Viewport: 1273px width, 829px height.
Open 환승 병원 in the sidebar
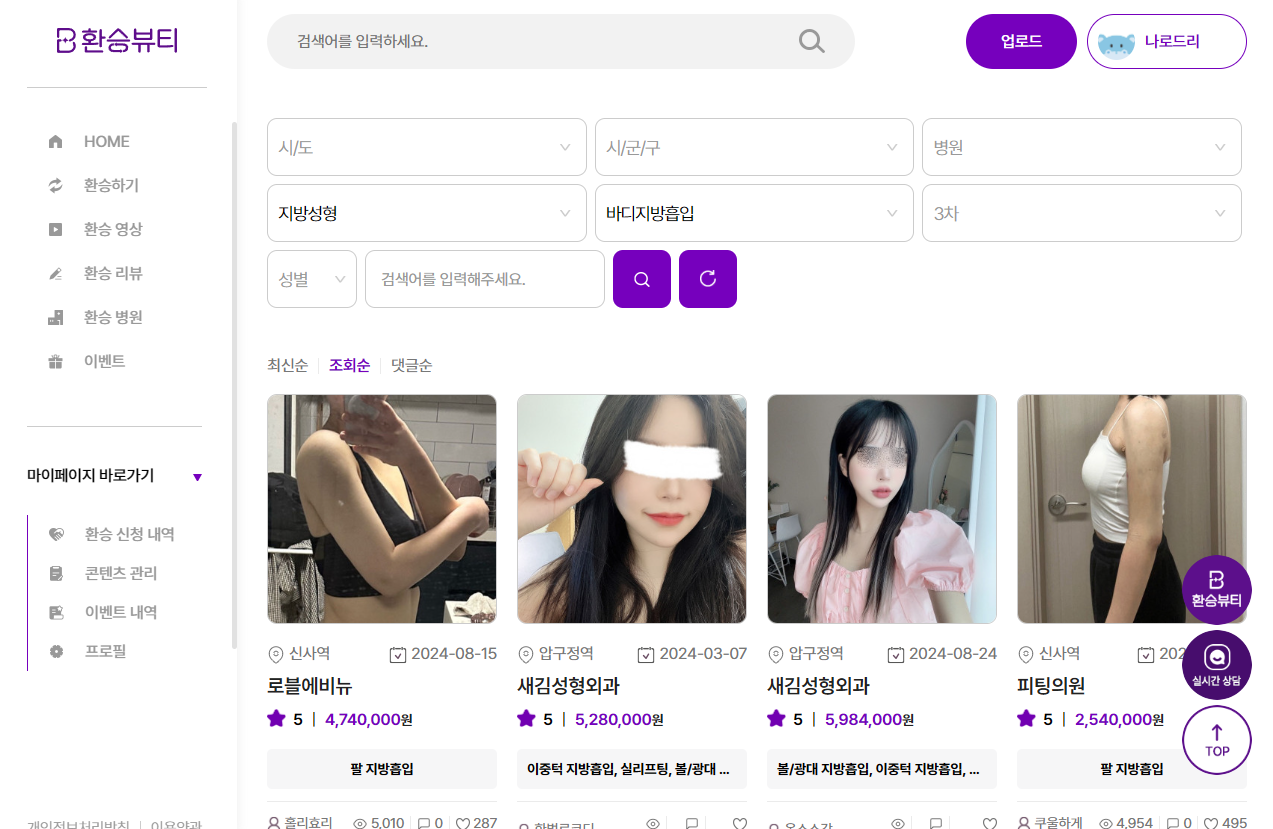point(113,318)
